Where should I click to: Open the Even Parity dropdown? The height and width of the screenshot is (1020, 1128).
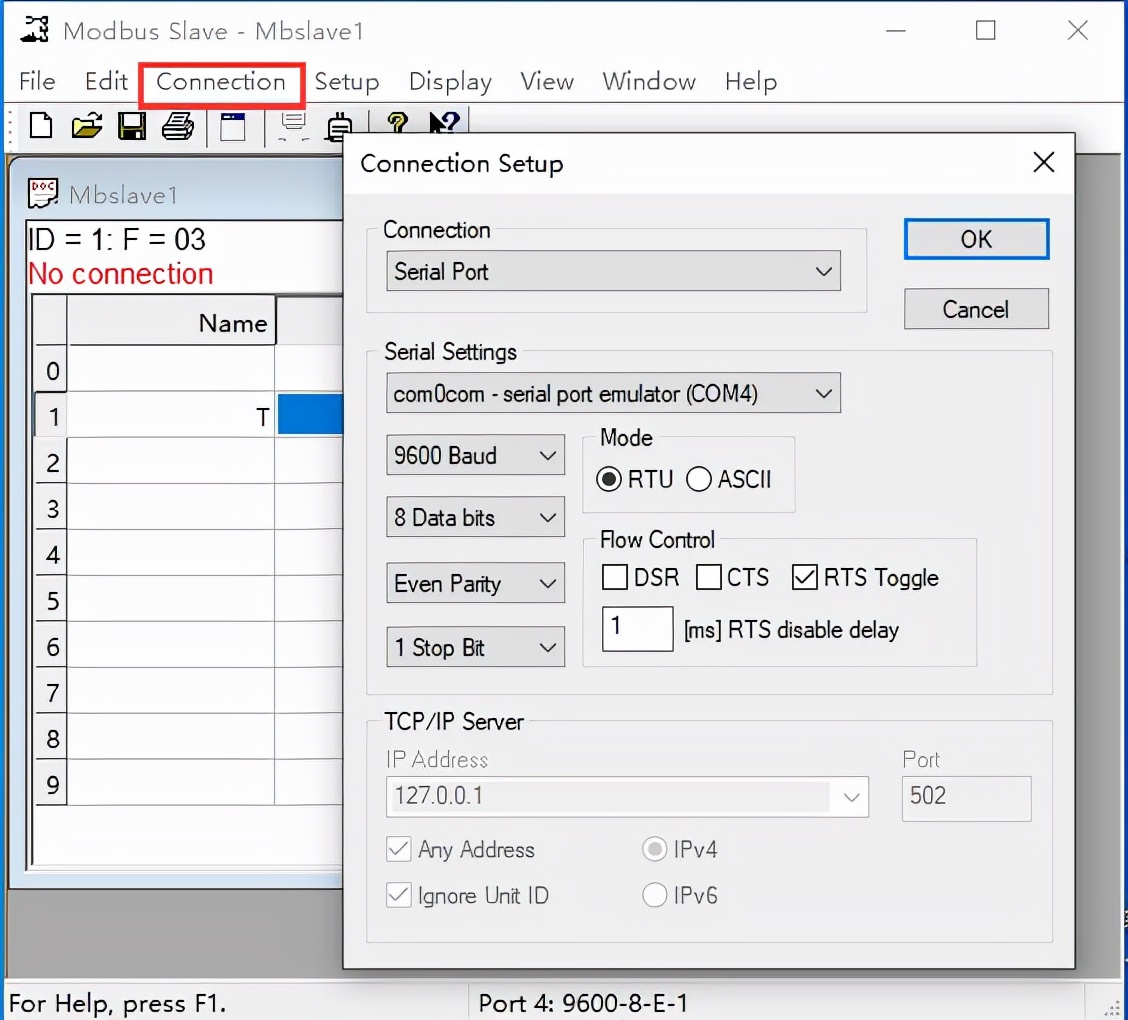(474, 584)
